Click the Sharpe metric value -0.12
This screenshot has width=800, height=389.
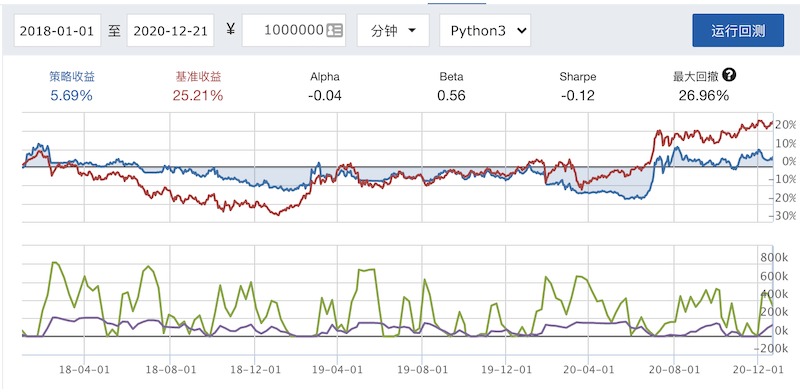coord(578,95)
